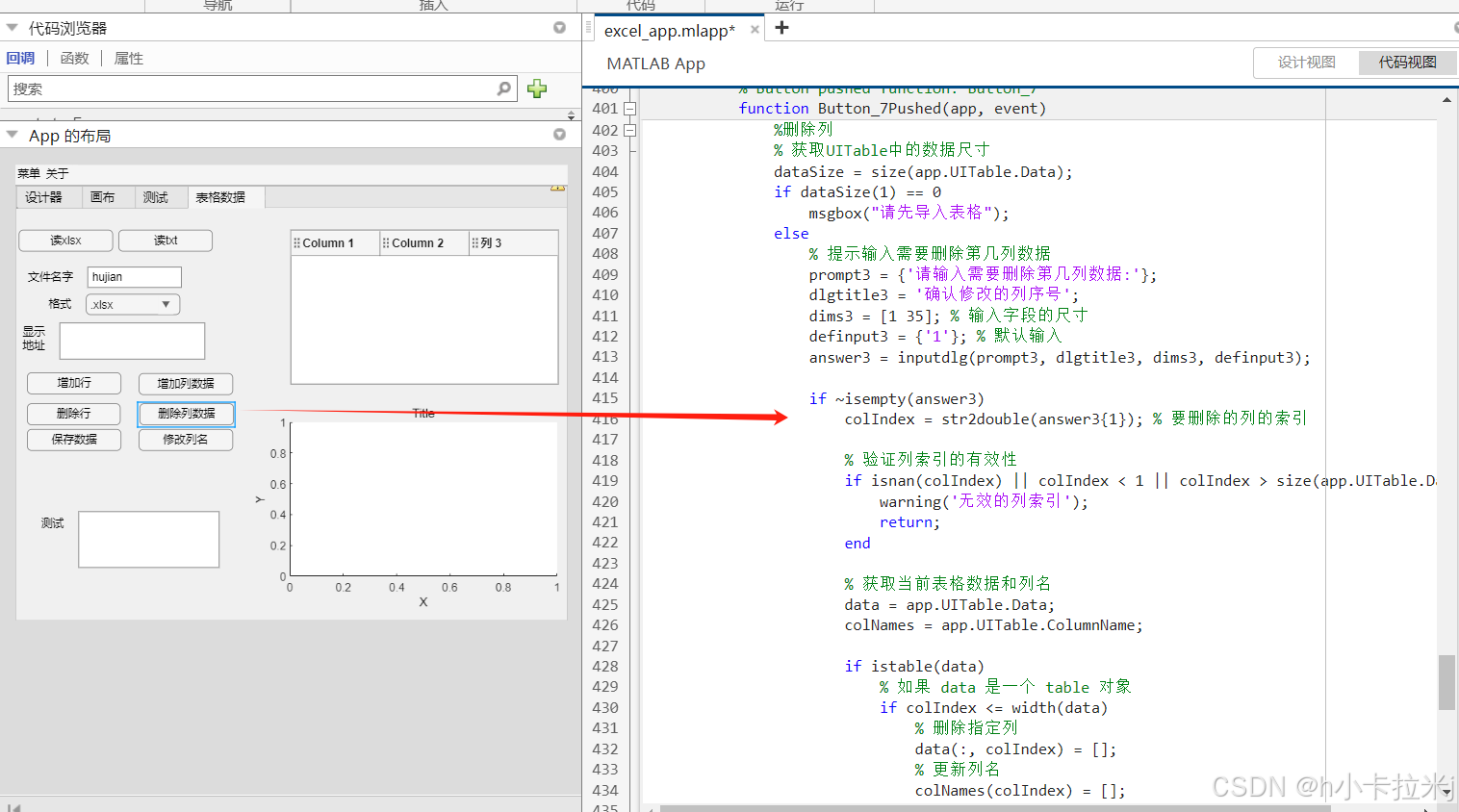Click the scroll-up arrow of code editor
The height and width of the screenshot is (812, 1459).
[1446, 100]
